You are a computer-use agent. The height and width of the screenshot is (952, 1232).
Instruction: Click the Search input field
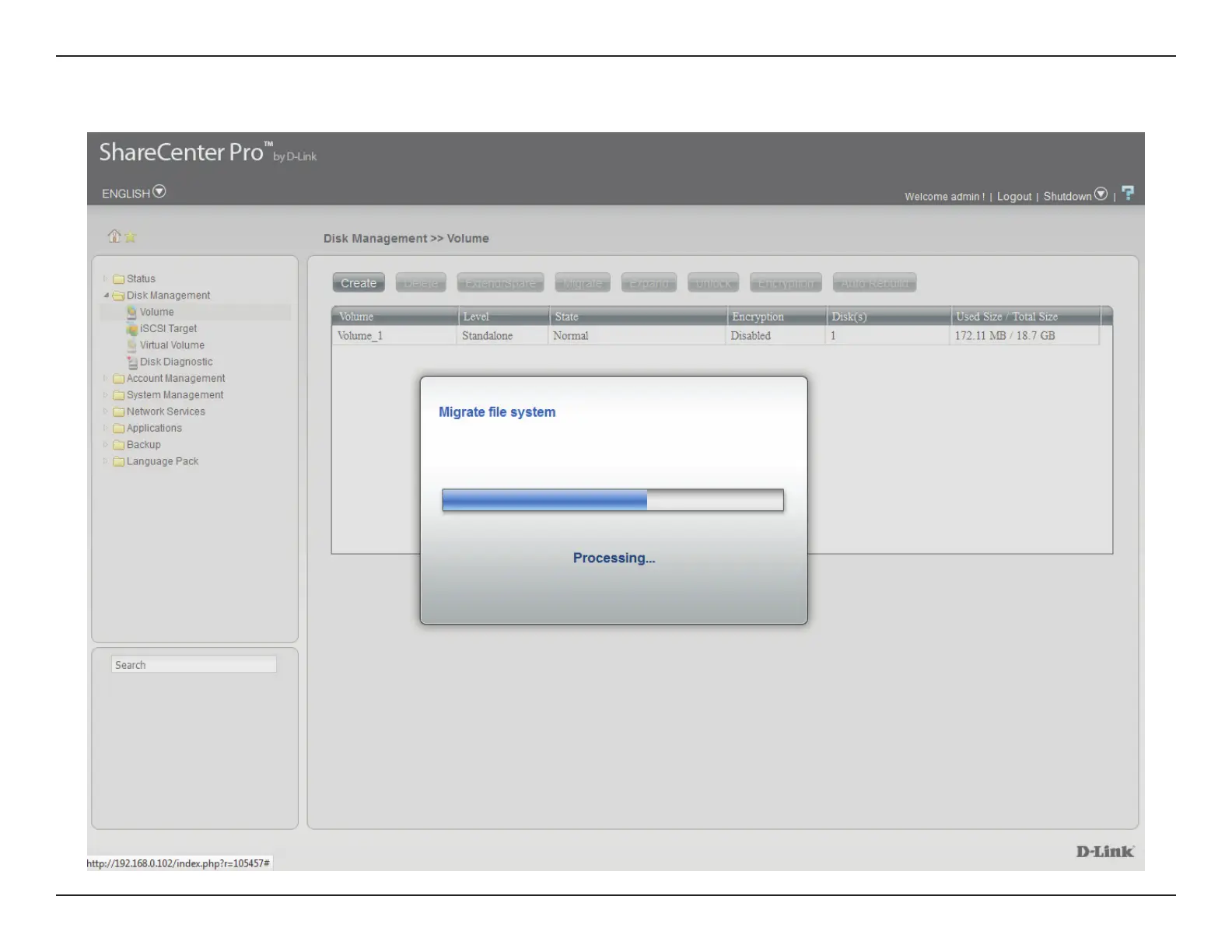[x=194, y=665]
